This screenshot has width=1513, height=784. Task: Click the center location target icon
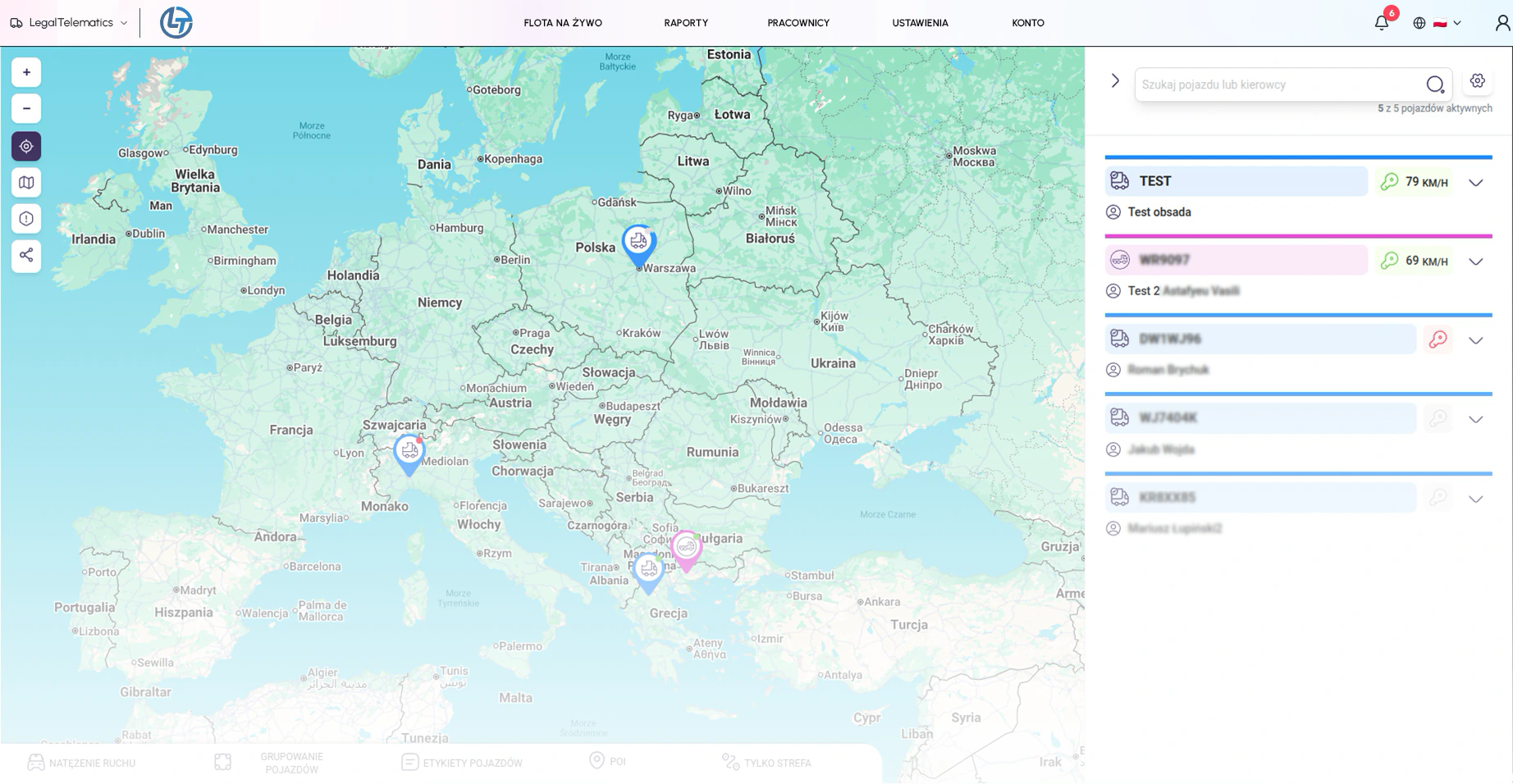coord(26,147)
